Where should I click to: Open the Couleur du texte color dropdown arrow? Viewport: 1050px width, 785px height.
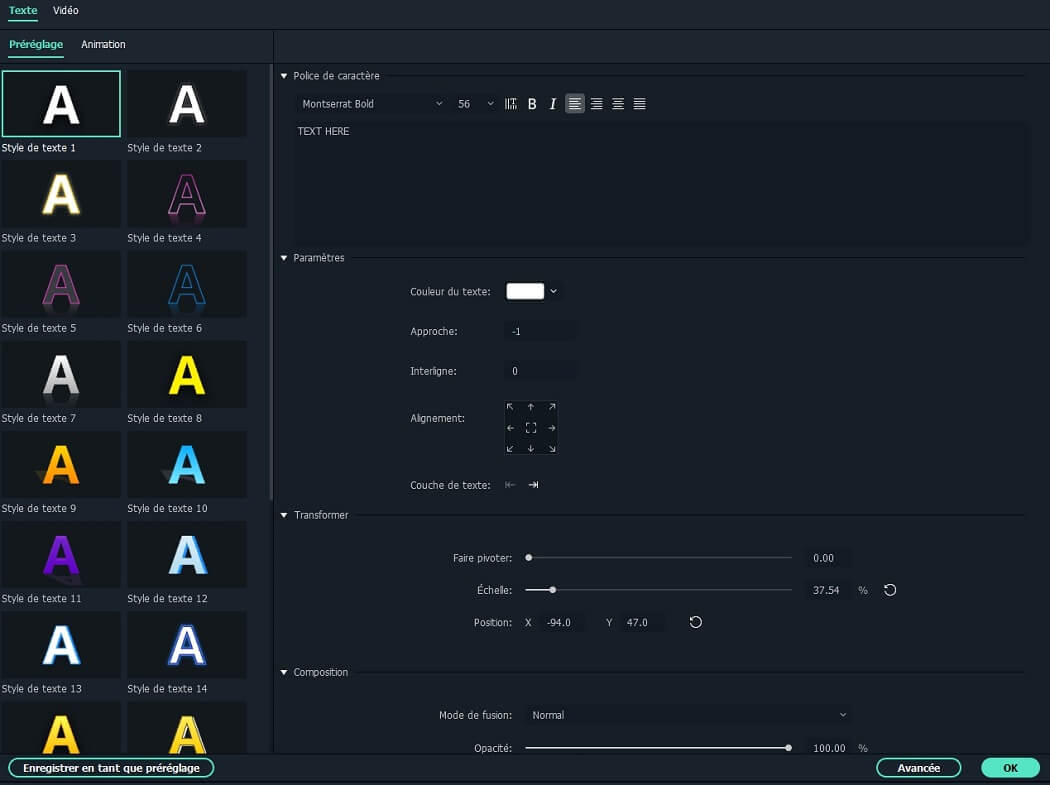pyautogui.click(x=553, y=291)
